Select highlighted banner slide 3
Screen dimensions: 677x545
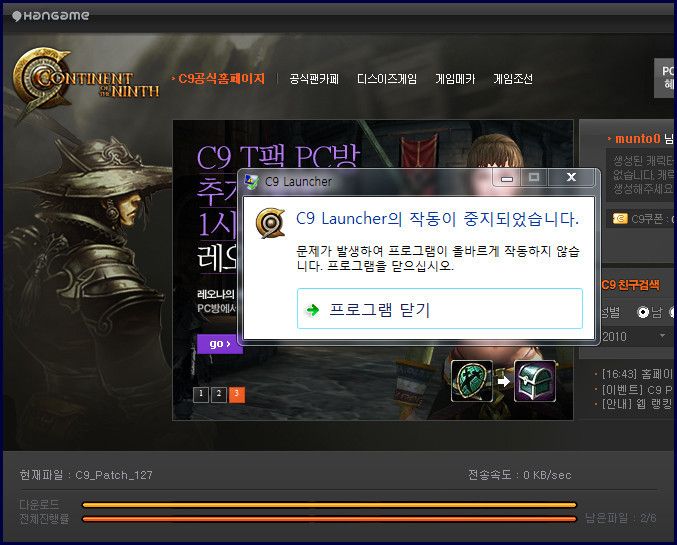237,394
